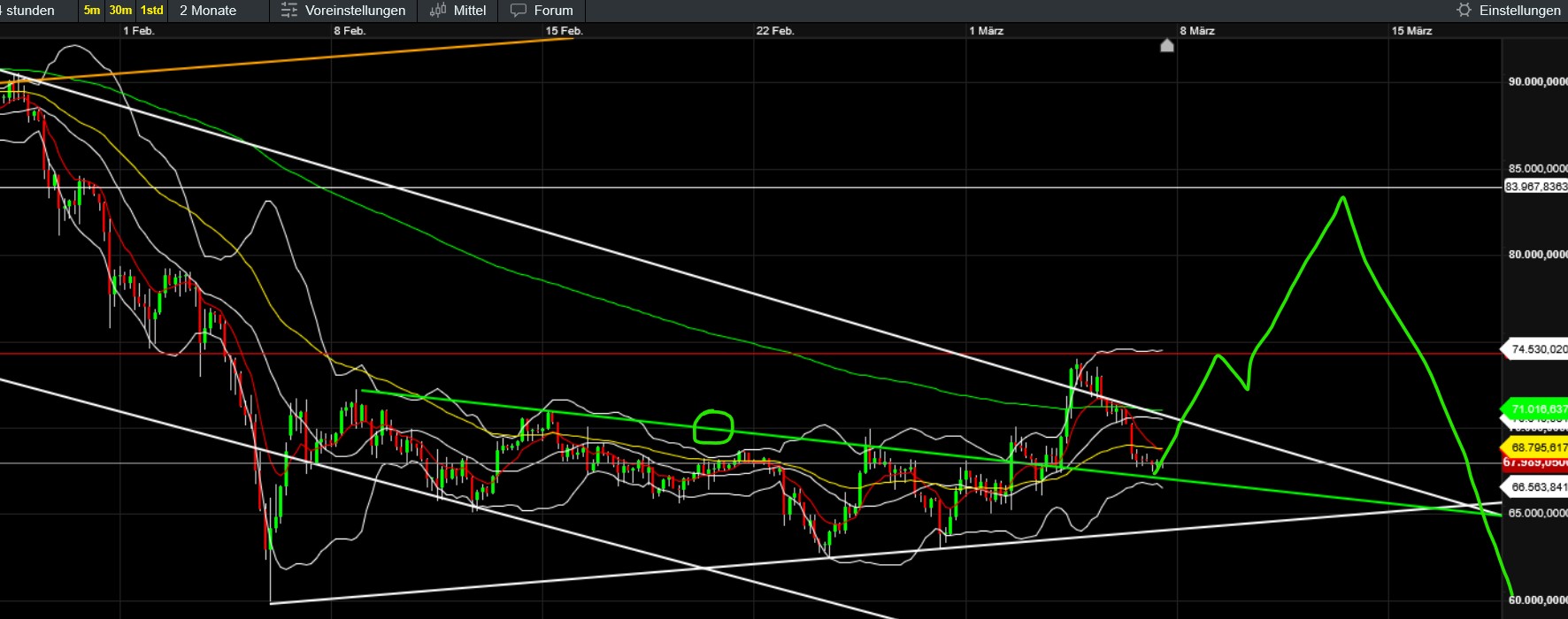Click the Einstellungen text label
The height and width of the screenshot is (619, 1568).
(x=1519, y=11)
